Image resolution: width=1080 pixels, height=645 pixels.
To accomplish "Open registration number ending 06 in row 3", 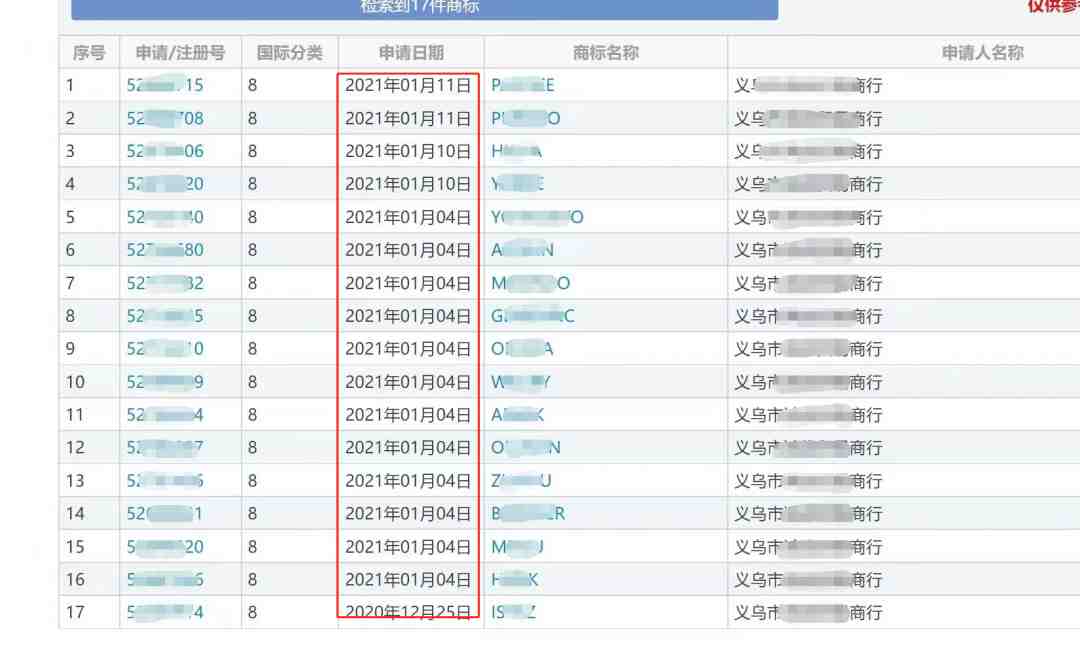I will coord(165,152).
